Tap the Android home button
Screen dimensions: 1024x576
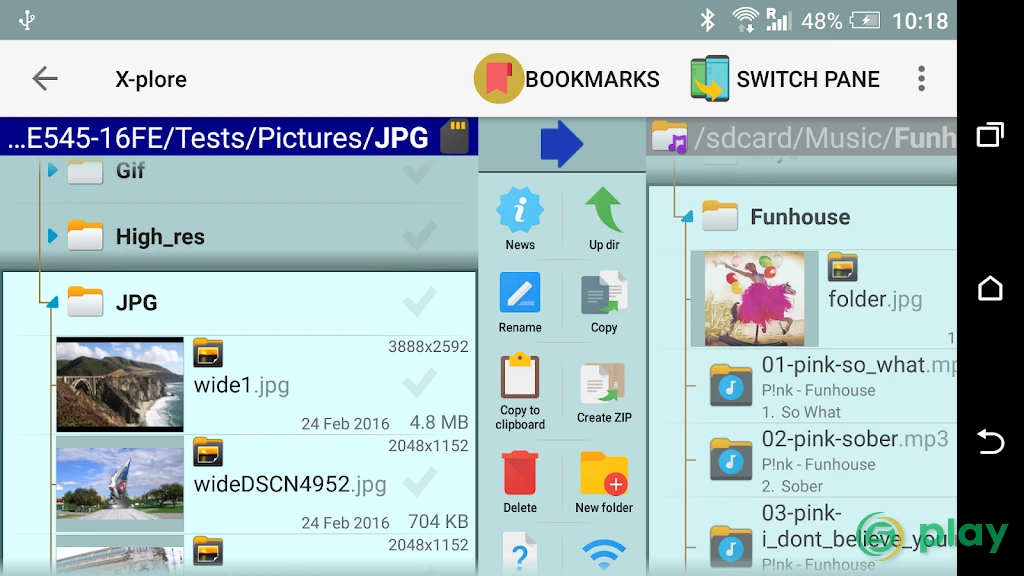990,288
